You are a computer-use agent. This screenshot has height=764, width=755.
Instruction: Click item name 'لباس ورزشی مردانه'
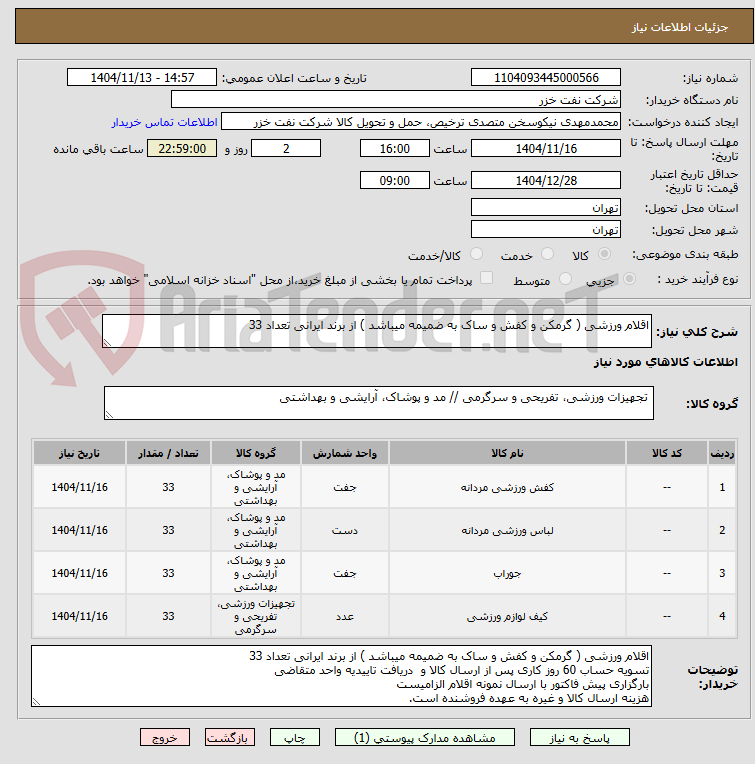[x=507, y=530]
